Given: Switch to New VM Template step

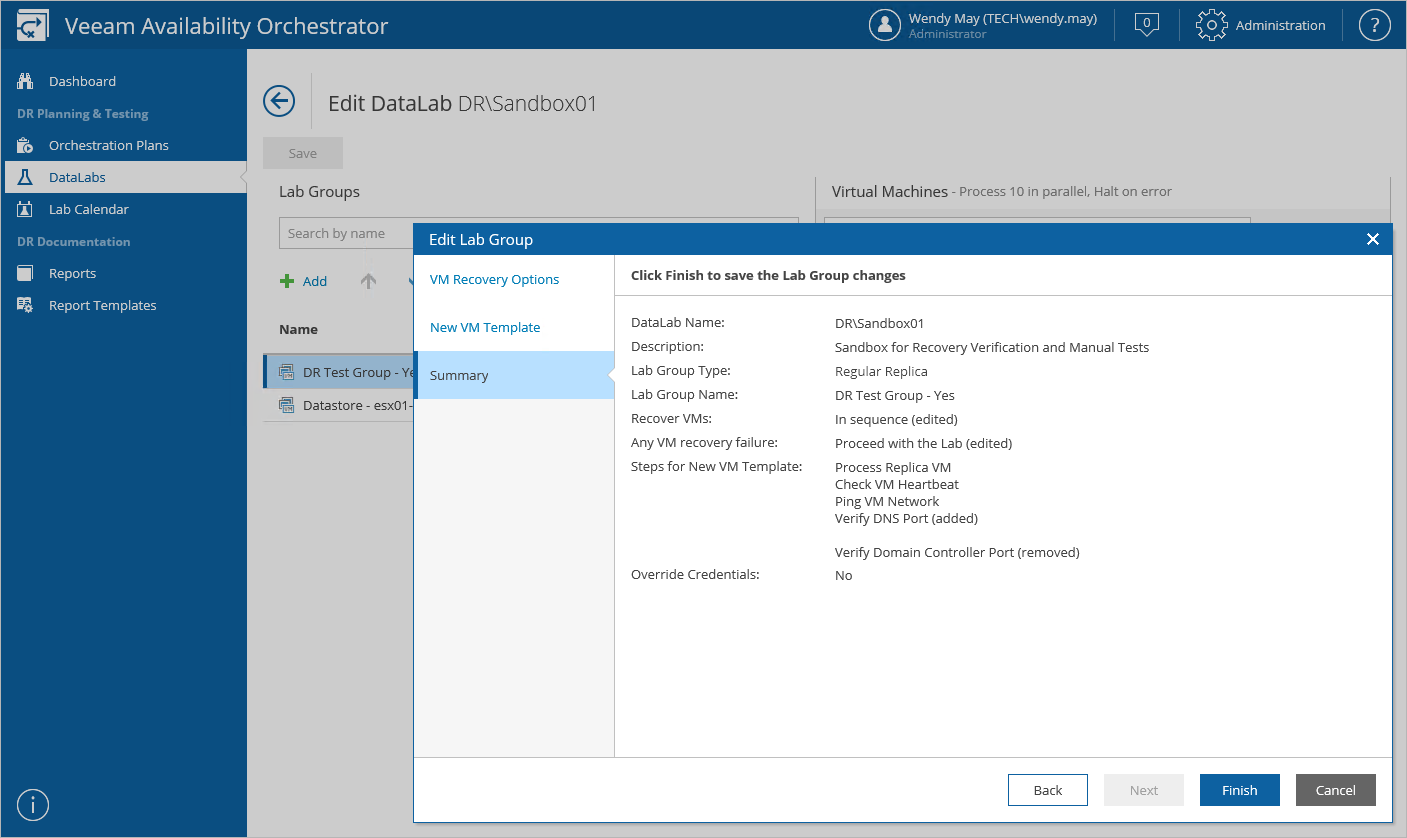Looking at the screenshot, I should pyautogui.click(x=485, y=327).
